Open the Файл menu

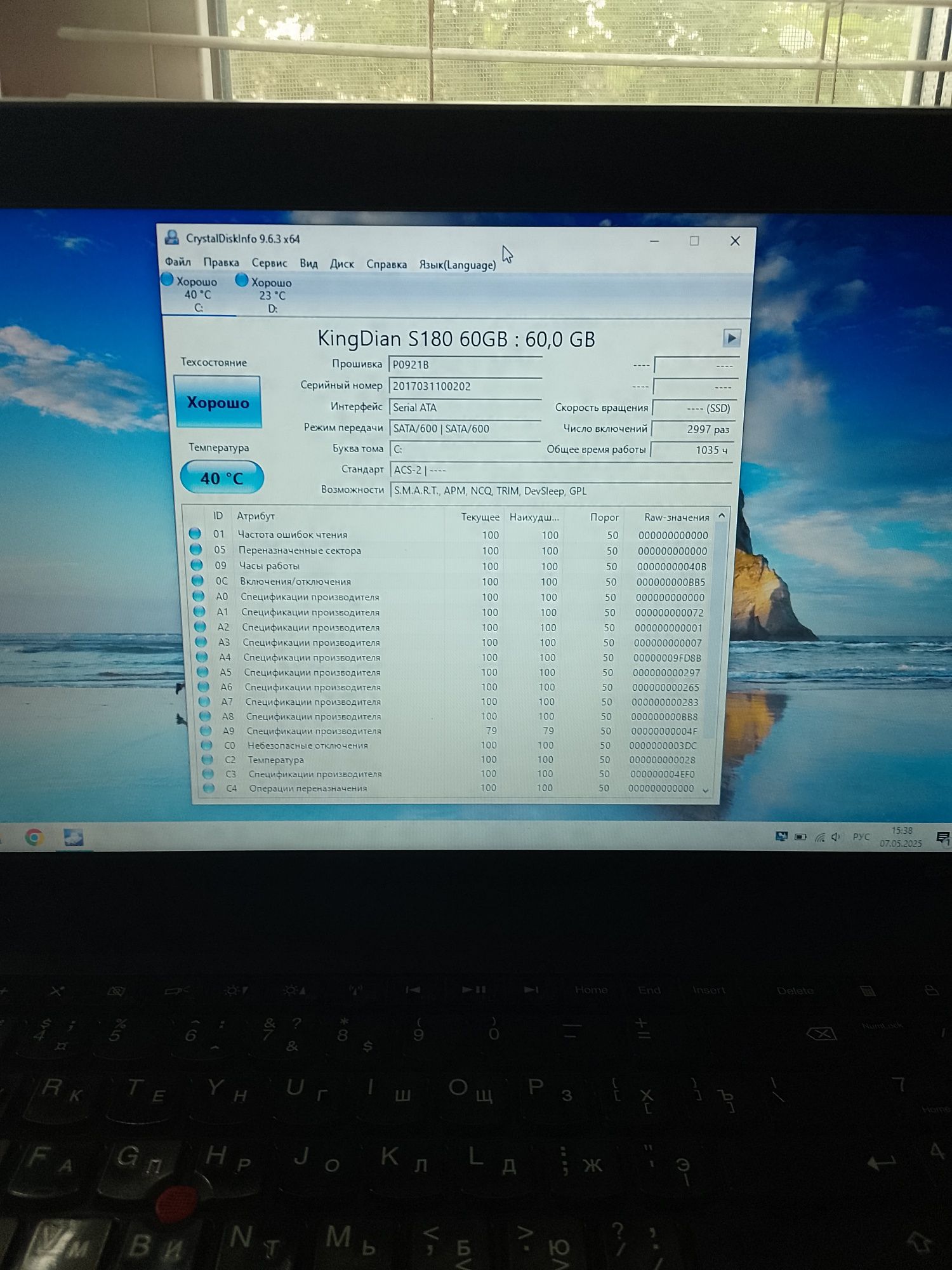pyautogui.click(x=178, y=262)
